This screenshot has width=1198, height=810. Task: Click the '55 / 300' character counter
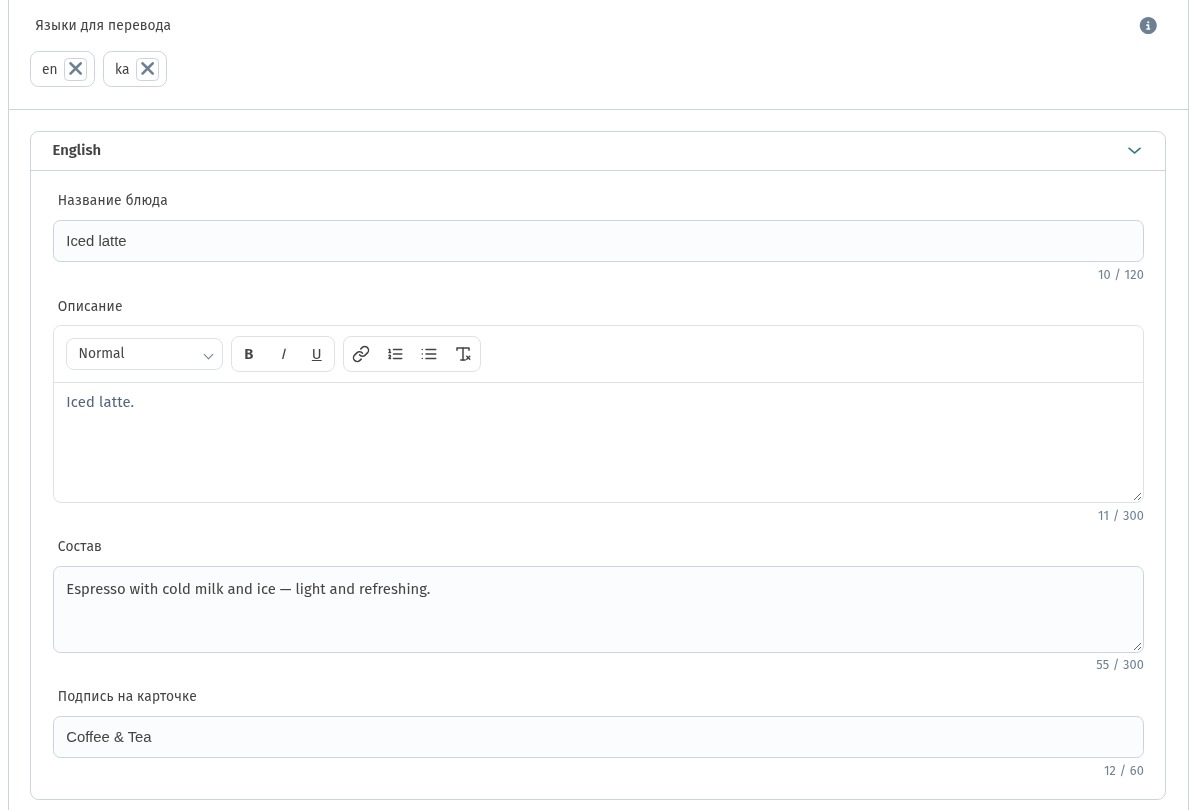click(x=1120, y=665)
